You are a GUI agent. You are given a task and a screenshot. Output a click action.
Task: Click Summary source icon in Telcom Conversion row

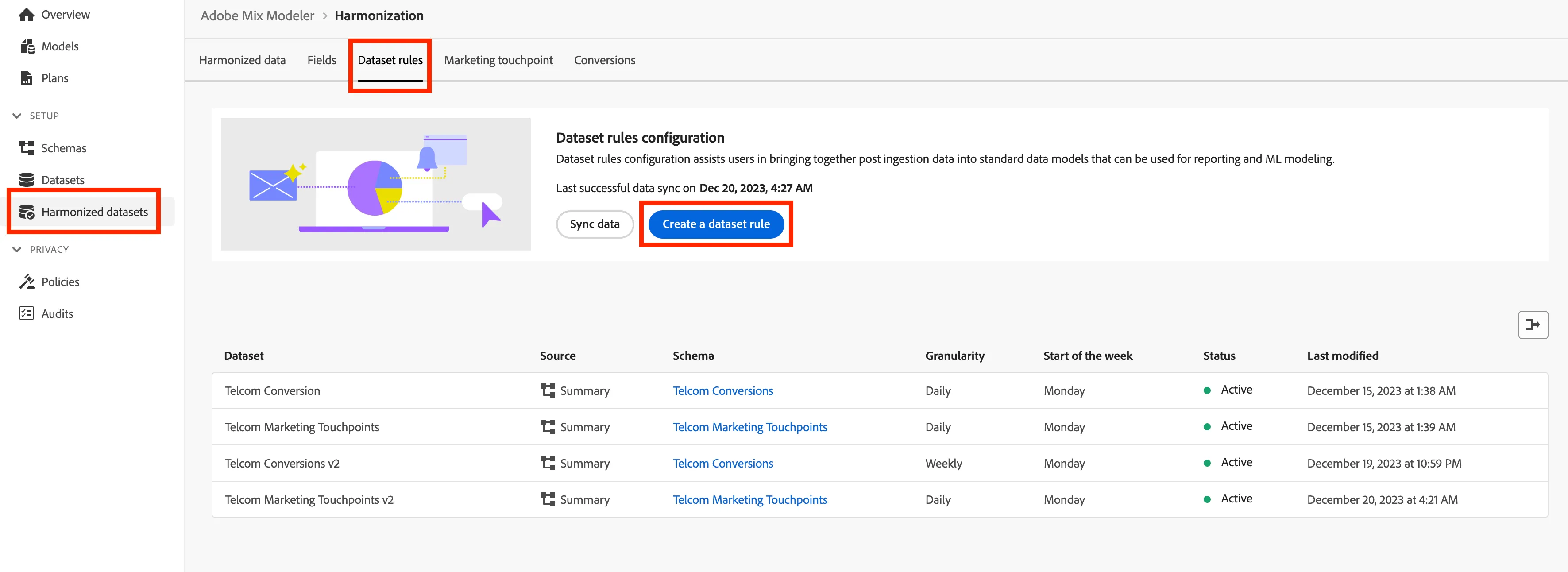548,390
